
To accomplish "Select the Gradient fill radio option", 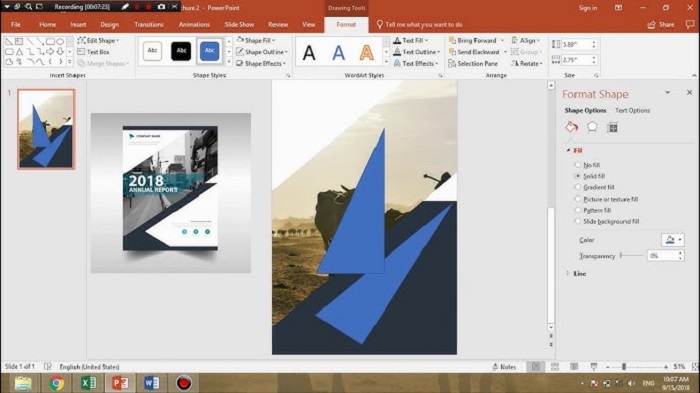I will click(x=578, y=187).
